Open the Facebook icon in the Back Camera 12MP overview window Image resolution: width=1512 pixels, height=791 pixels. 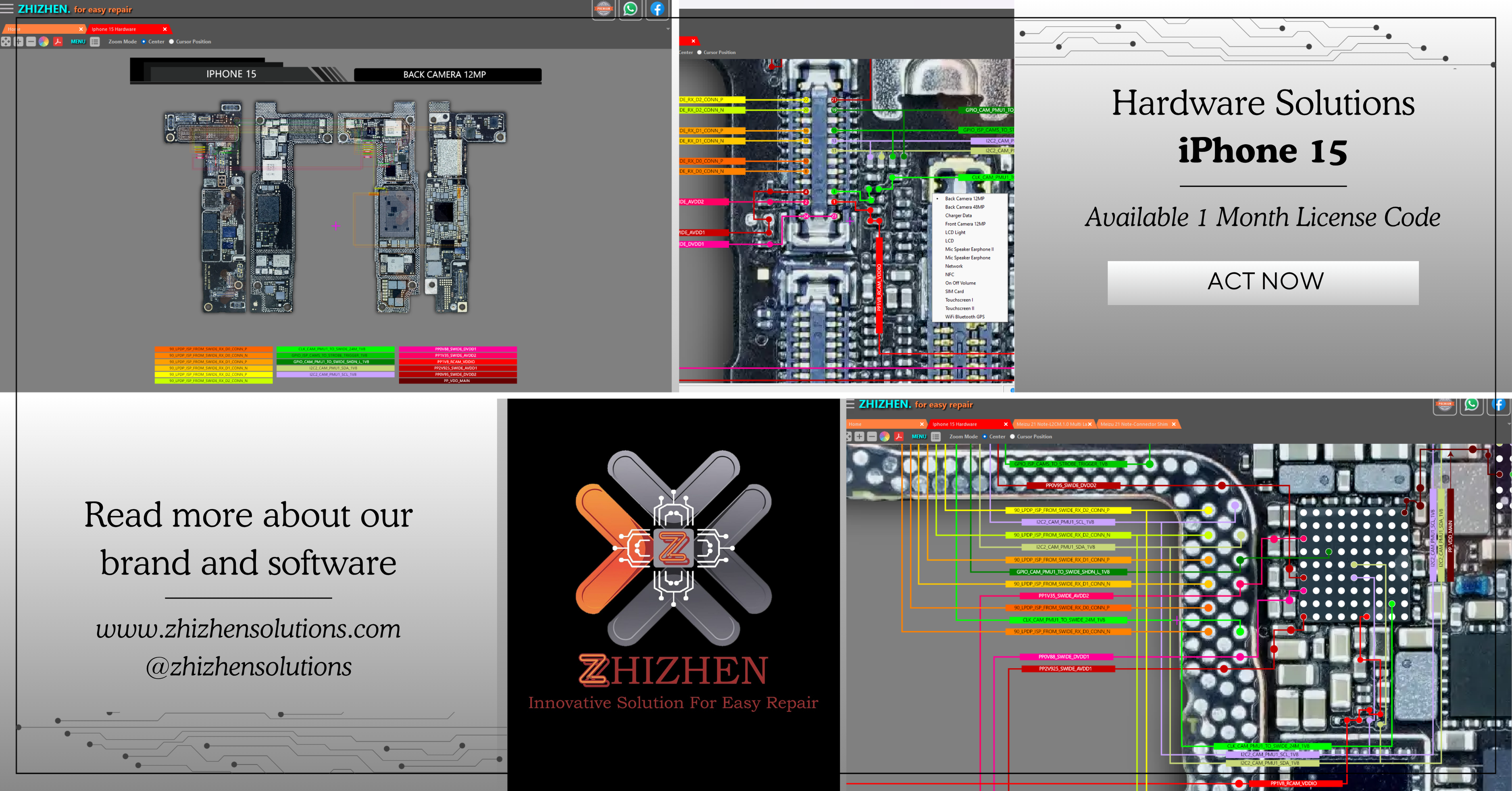(657, 9)
